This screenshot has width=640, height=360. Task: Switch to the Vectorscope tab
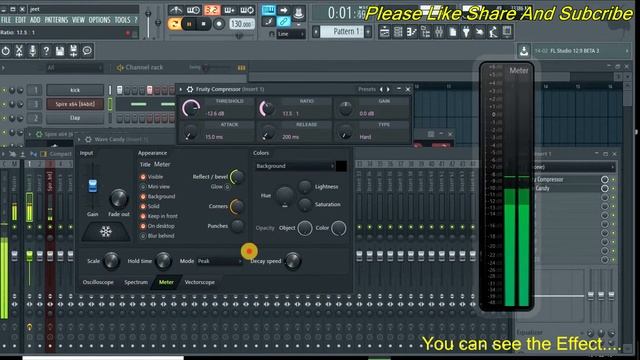[200, 282]
